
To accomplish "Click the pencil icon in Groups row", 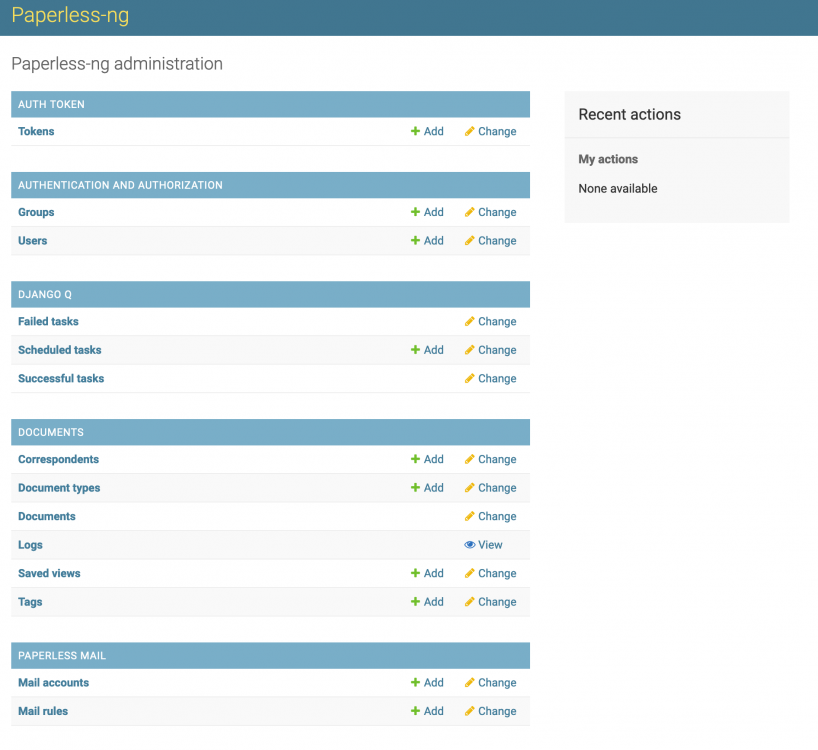I will (470, 212).
